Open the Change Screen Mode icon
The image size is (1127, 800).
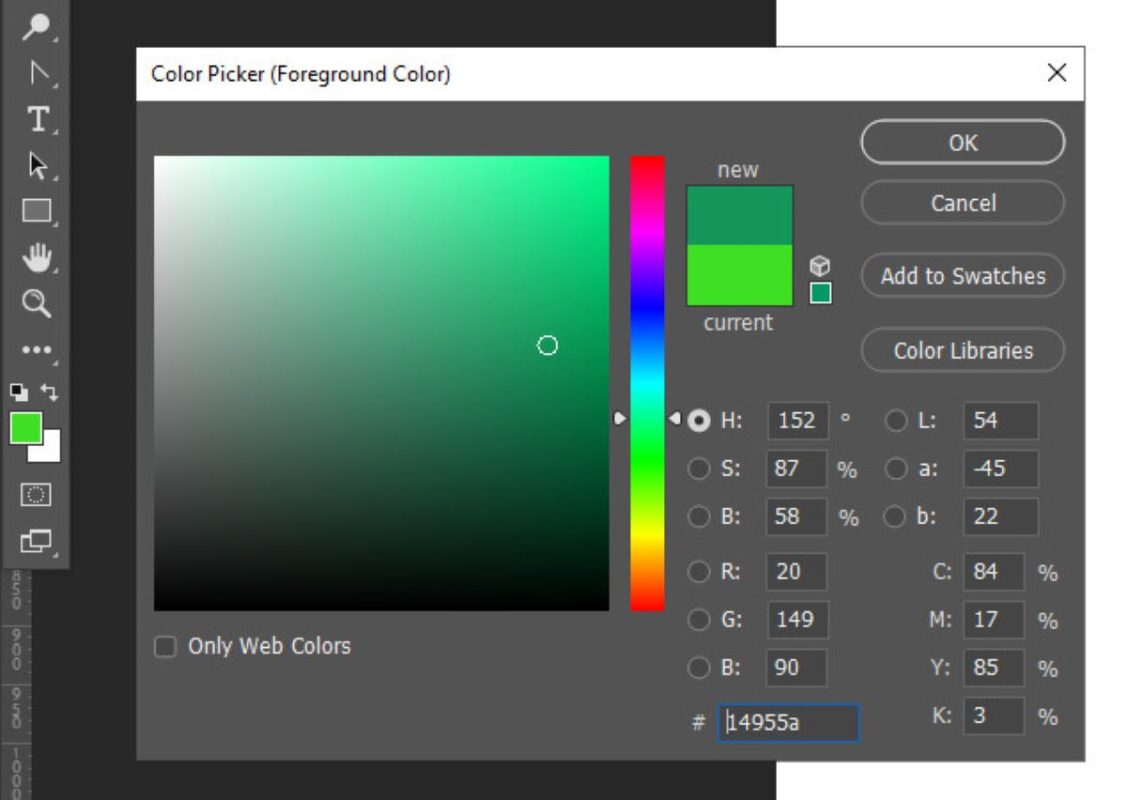coord(36,541)
